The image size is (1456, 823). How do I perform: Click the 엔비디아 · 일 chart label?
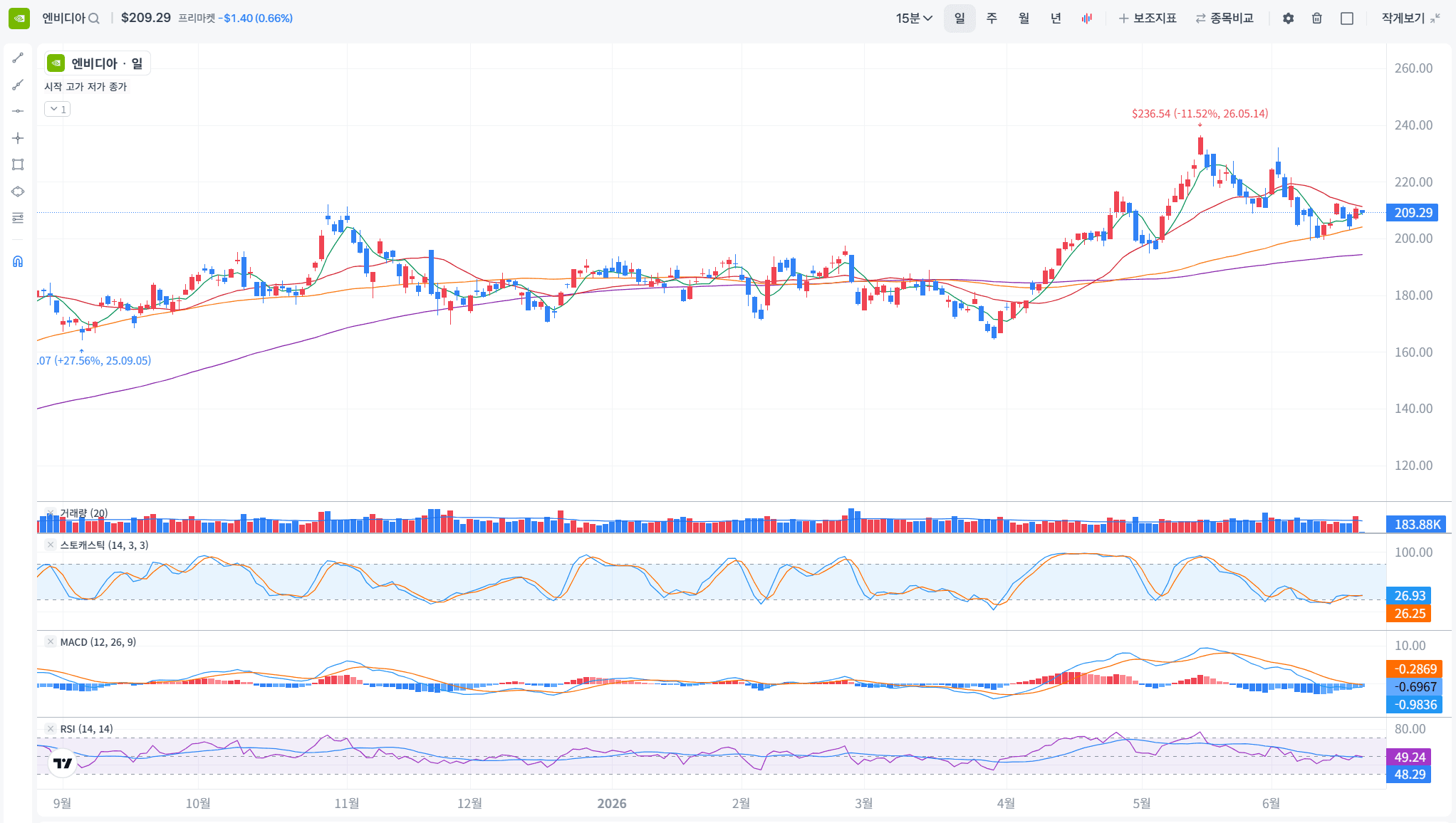(97, 63)
